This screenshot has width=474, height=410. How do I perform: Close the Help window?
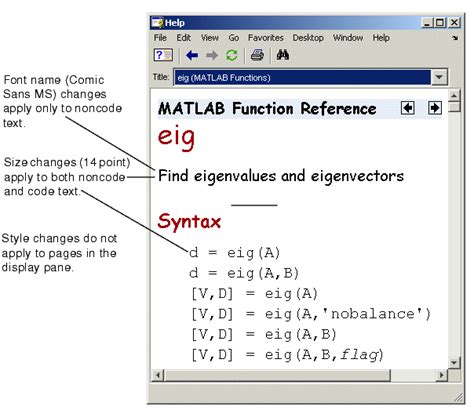(x=454, y=23)
